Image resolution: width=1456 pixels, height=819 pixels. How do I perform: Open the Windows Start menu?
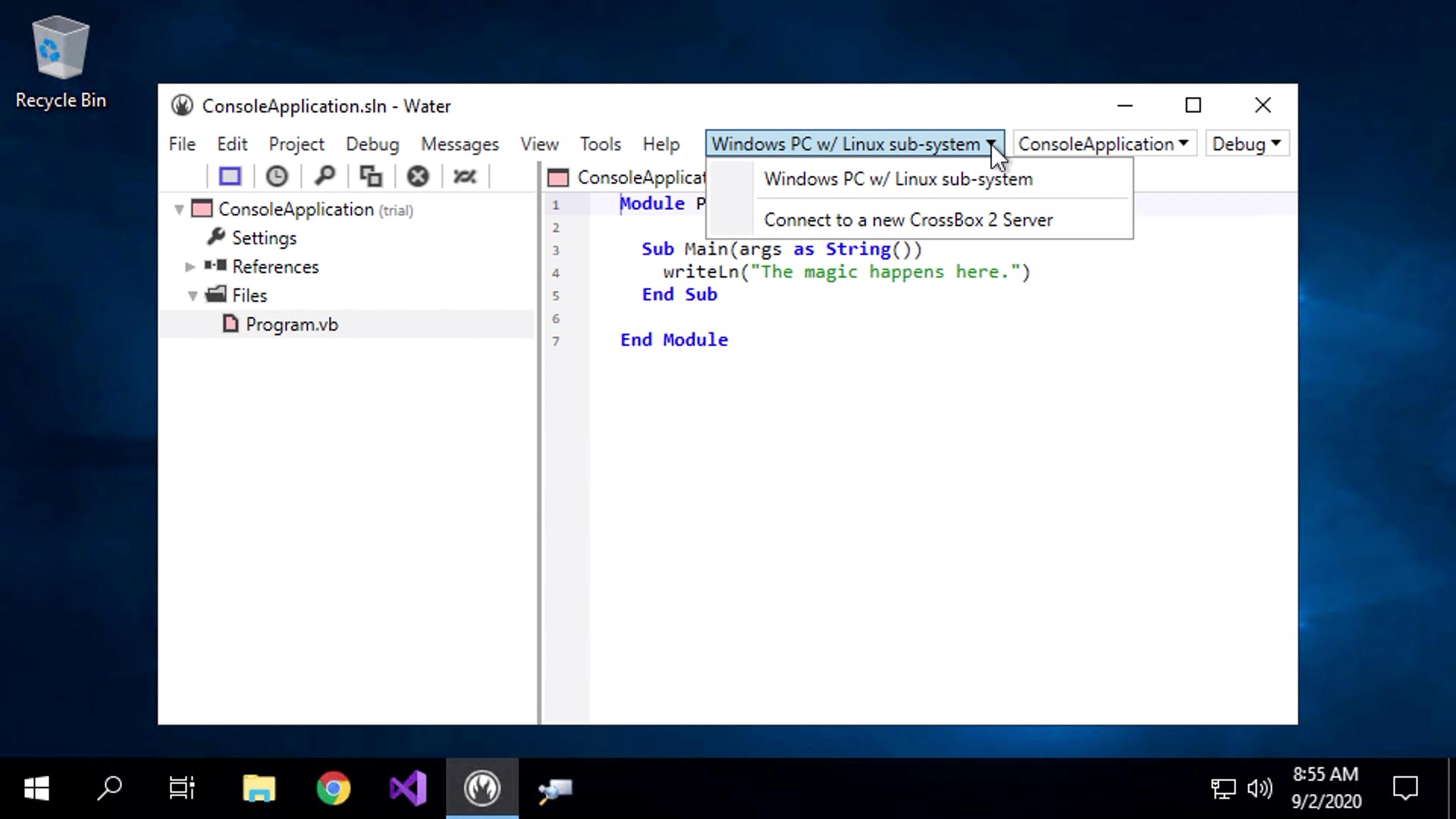click(36, 789)
